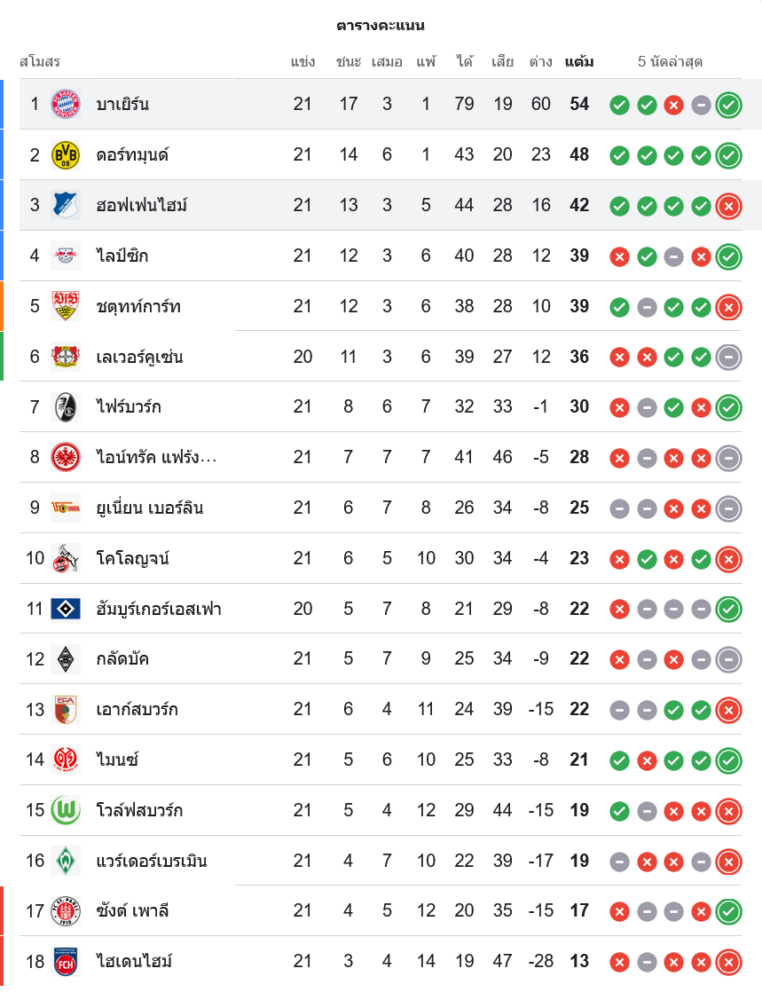Click the Werder Bremen logo
Viewport: 762px width, 1000px height.
65,860
